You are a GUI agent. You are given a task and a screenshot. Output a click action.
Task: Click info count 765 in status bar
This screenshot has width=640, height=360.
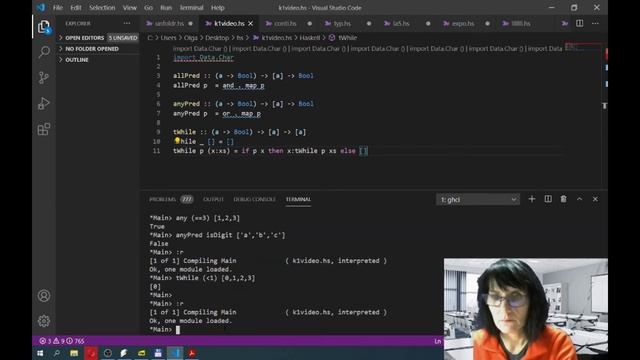click(x=76, y=341)
